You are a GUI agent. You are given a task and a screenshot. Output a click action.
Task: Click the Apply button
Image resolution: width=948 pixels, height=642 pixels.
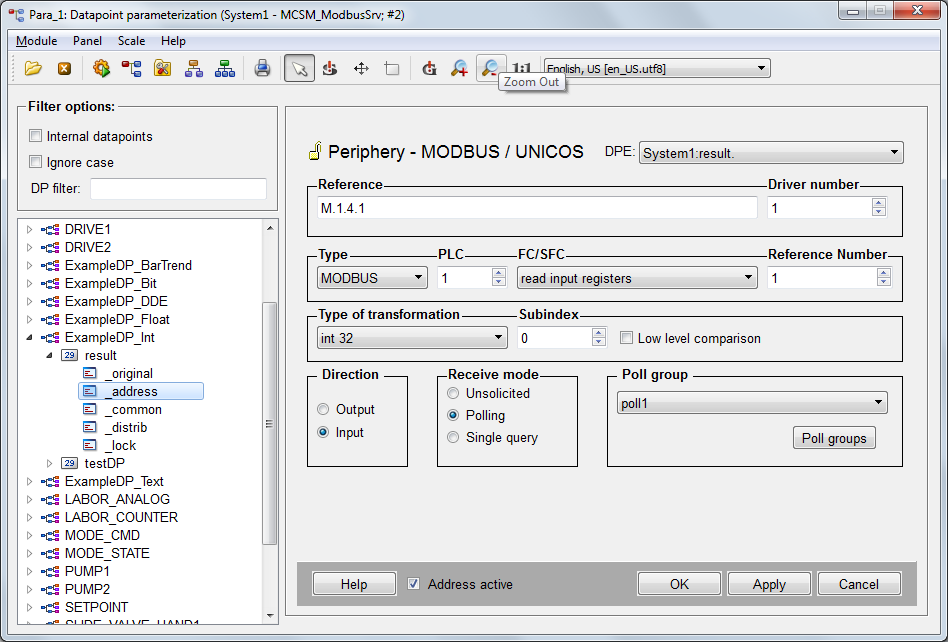pos(769,584)
